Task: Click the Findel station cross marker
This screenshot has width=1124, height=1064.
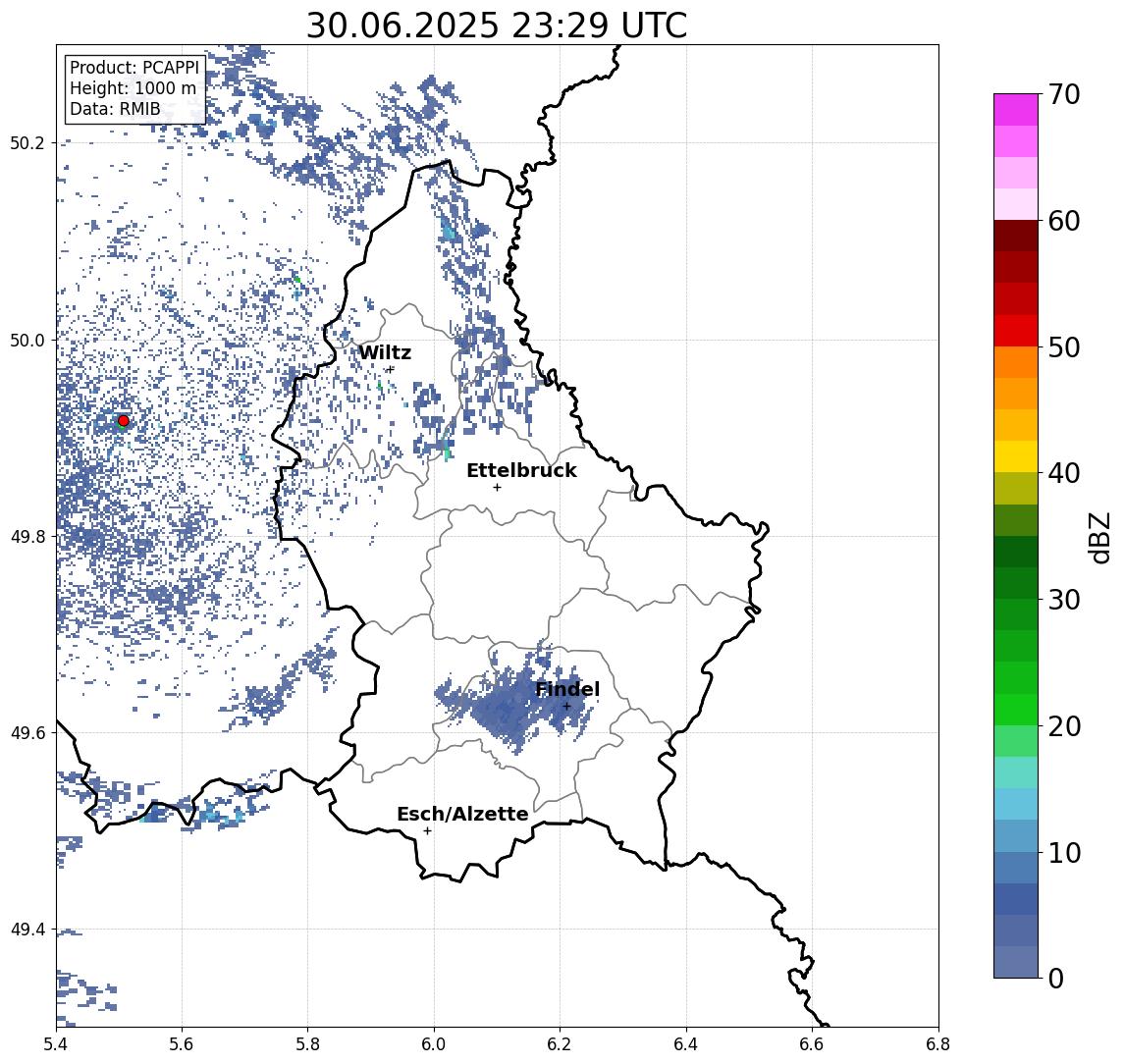Action: click(x=566, y=707)
